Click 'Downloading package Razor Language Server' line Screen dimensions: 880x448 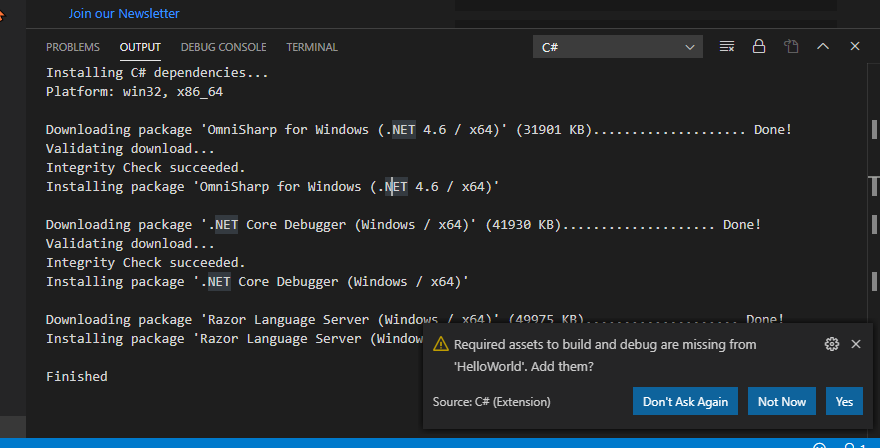click(x=415, y=319)
